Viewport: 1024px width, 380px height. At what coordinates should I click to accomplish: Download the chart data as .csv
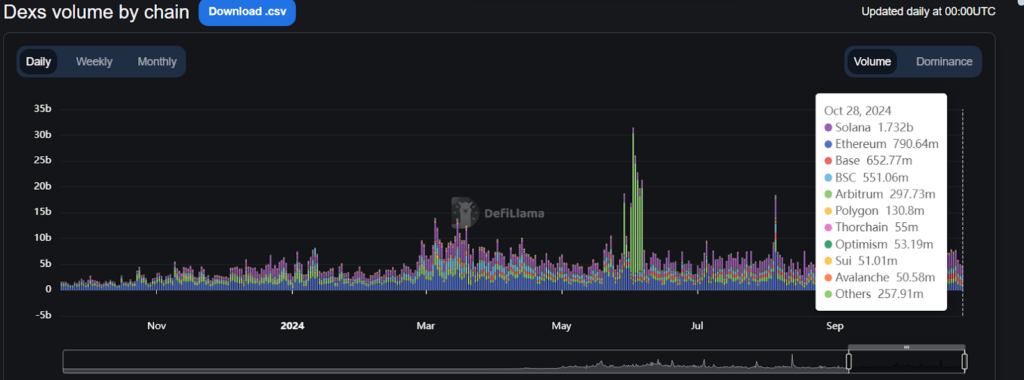[247, 12]
